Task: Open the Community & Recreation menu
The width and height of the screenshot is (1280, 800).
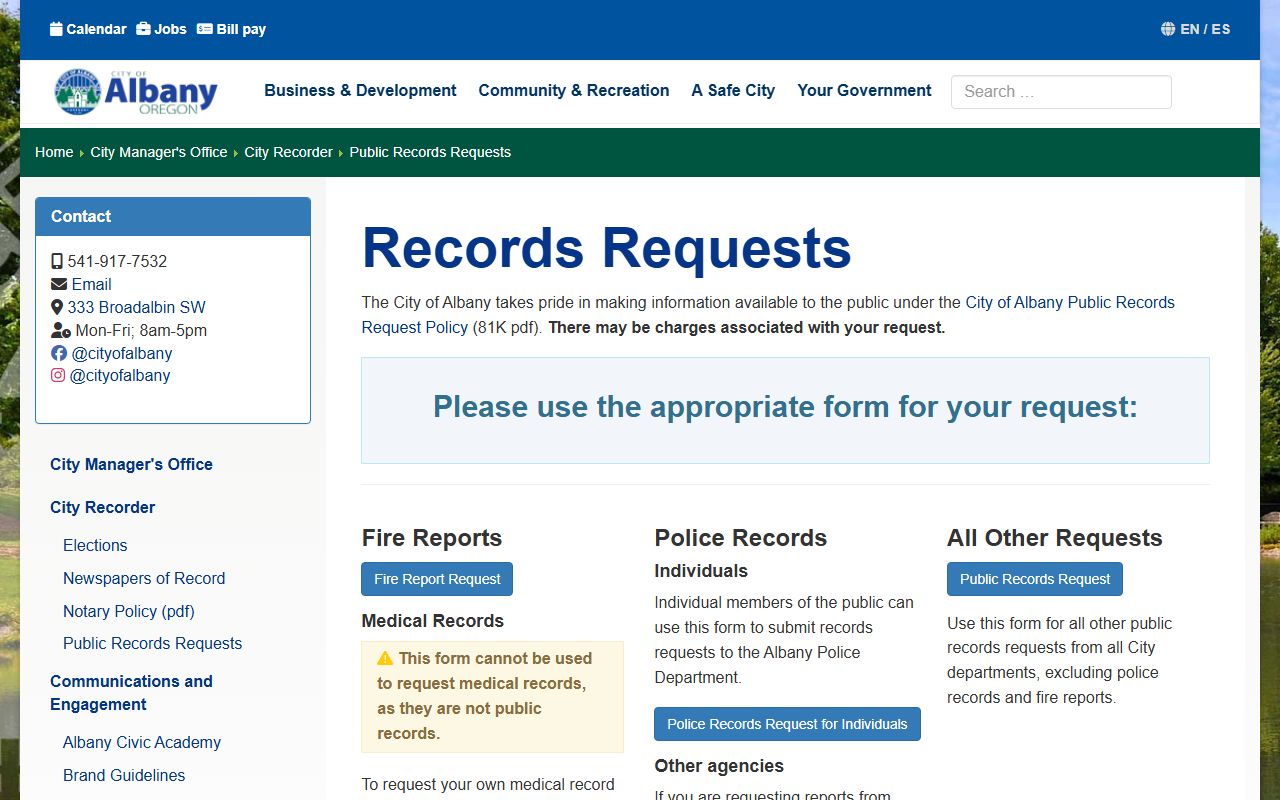Action: (574, 90)
